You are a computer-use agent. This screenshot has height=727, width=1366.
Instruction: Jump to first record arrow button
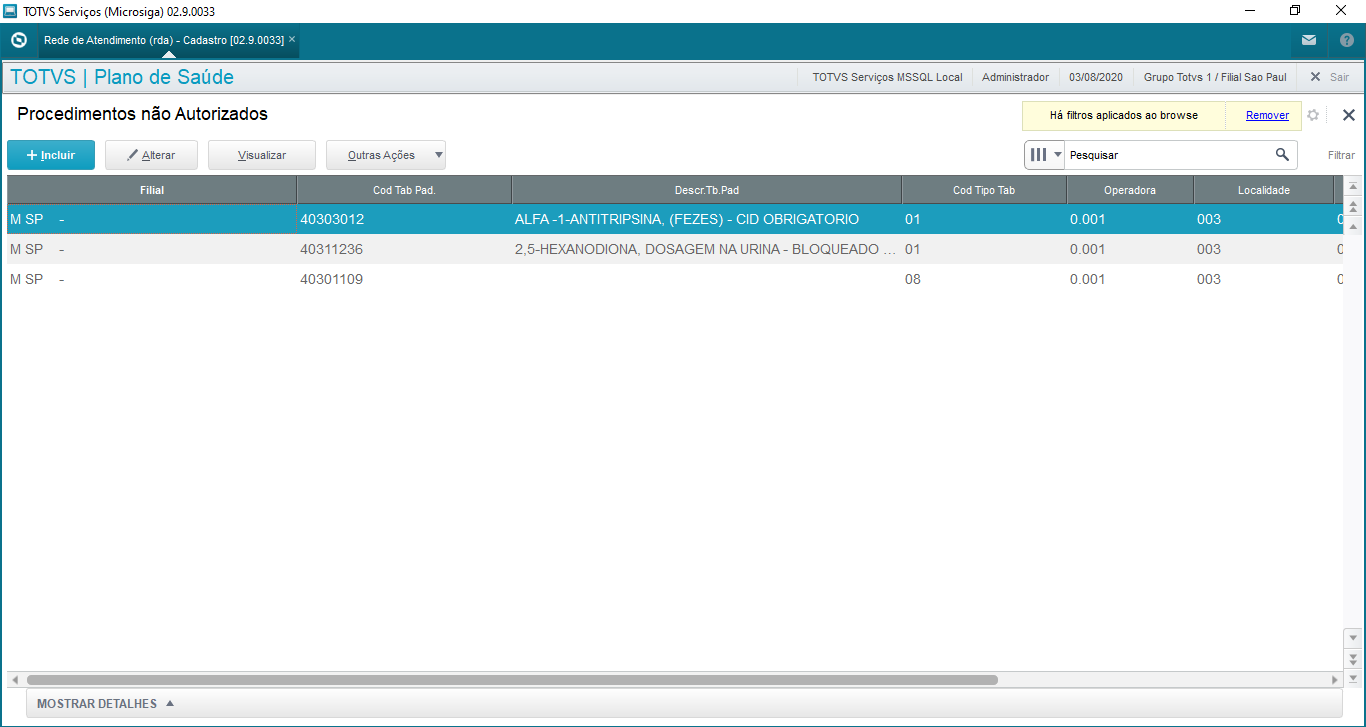click(1354, 187)
